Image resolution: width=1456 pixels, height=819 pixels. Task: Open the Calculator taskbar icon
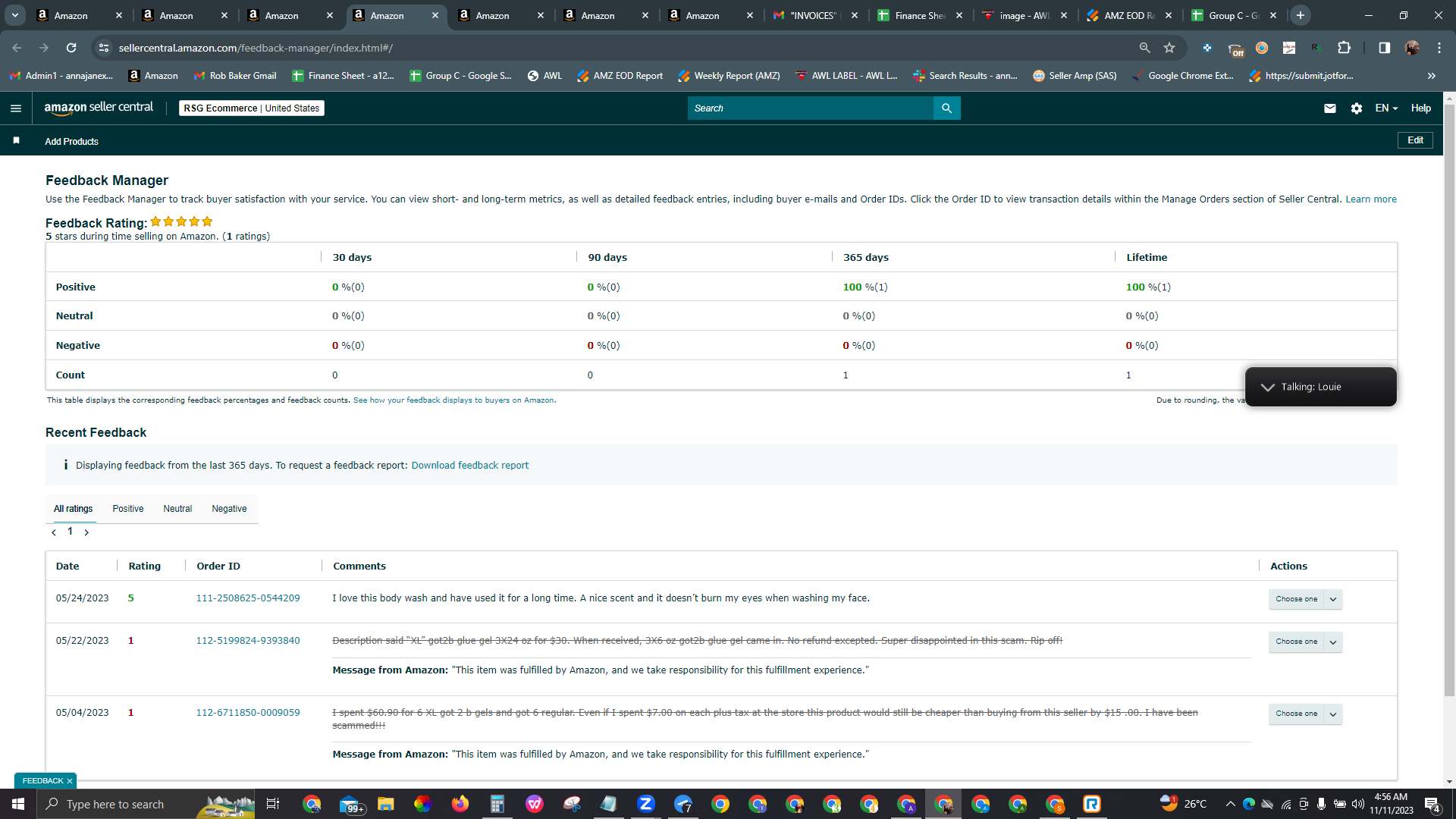[497, 804]
